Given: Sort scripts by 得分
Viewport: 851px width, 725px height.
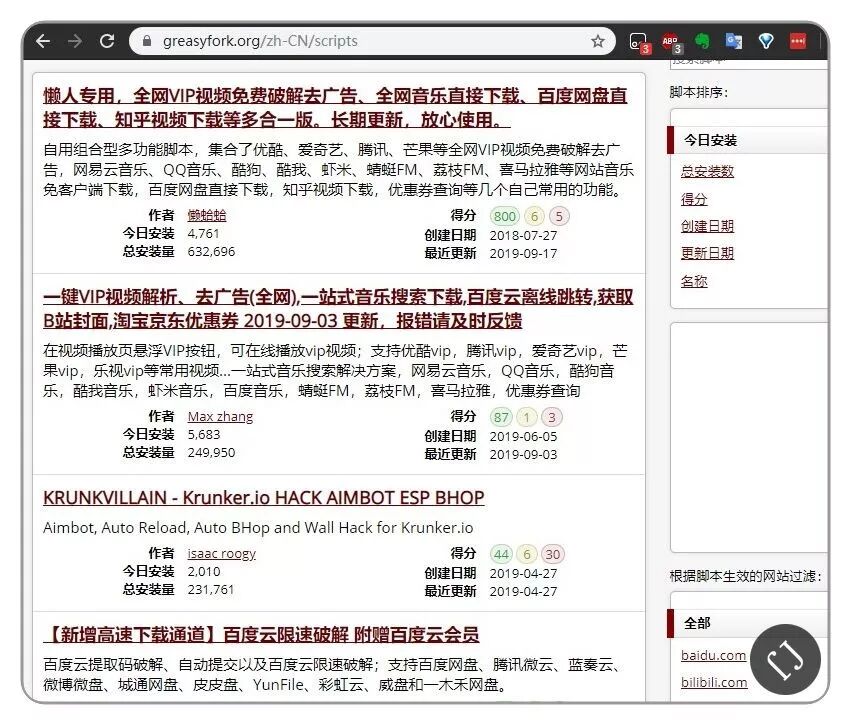Looking at the screenshot, I should [694, 199].
